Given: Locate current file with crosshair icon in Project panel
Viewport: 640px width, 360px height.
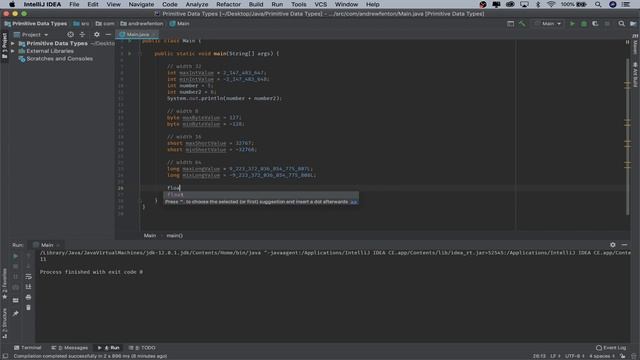Looking at the screenshot, I should point(70,35).
